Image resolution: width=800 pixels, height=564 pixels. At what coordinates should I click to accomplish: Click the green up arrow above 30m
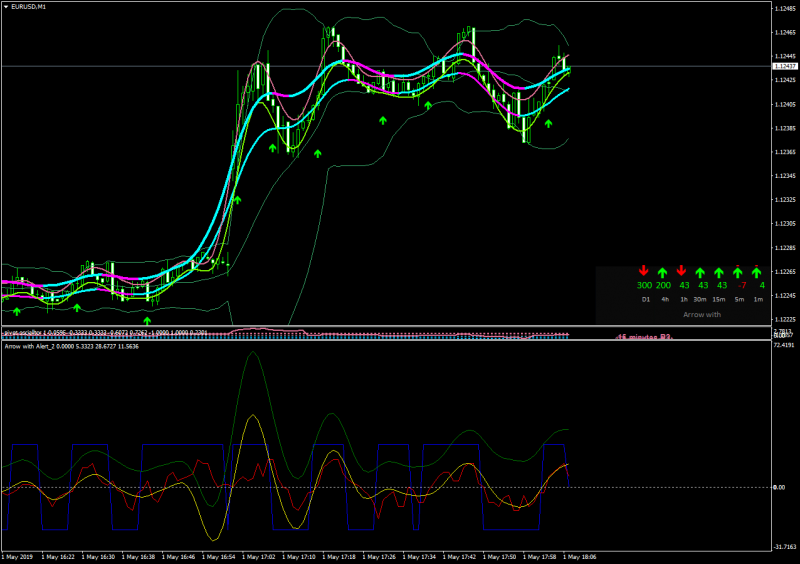(700, 273)
